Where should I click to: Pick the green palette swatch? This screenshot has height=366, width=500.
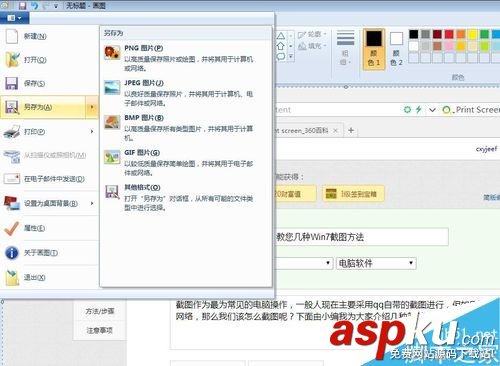pyautogui.click(x=484, y=34)
